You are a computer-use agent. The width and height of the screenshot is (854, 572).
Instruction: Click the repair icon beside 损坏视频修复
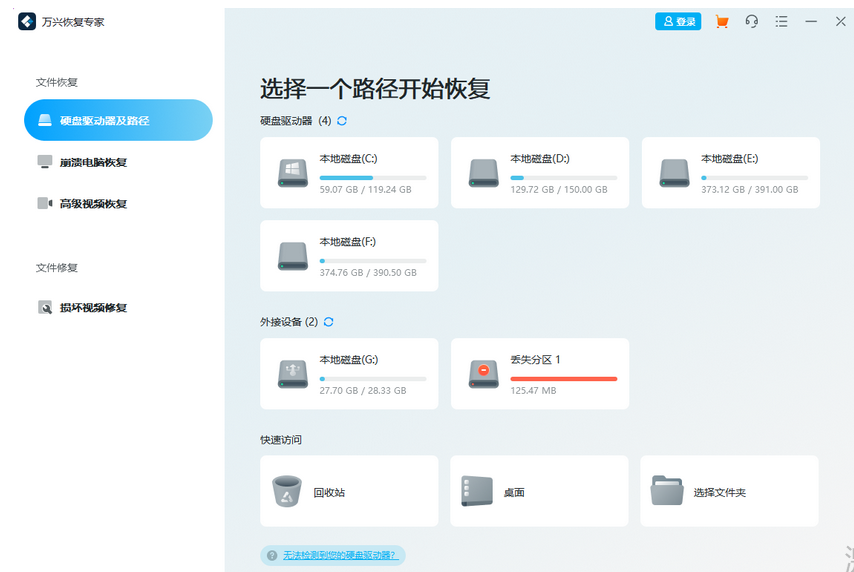point(45,307)
